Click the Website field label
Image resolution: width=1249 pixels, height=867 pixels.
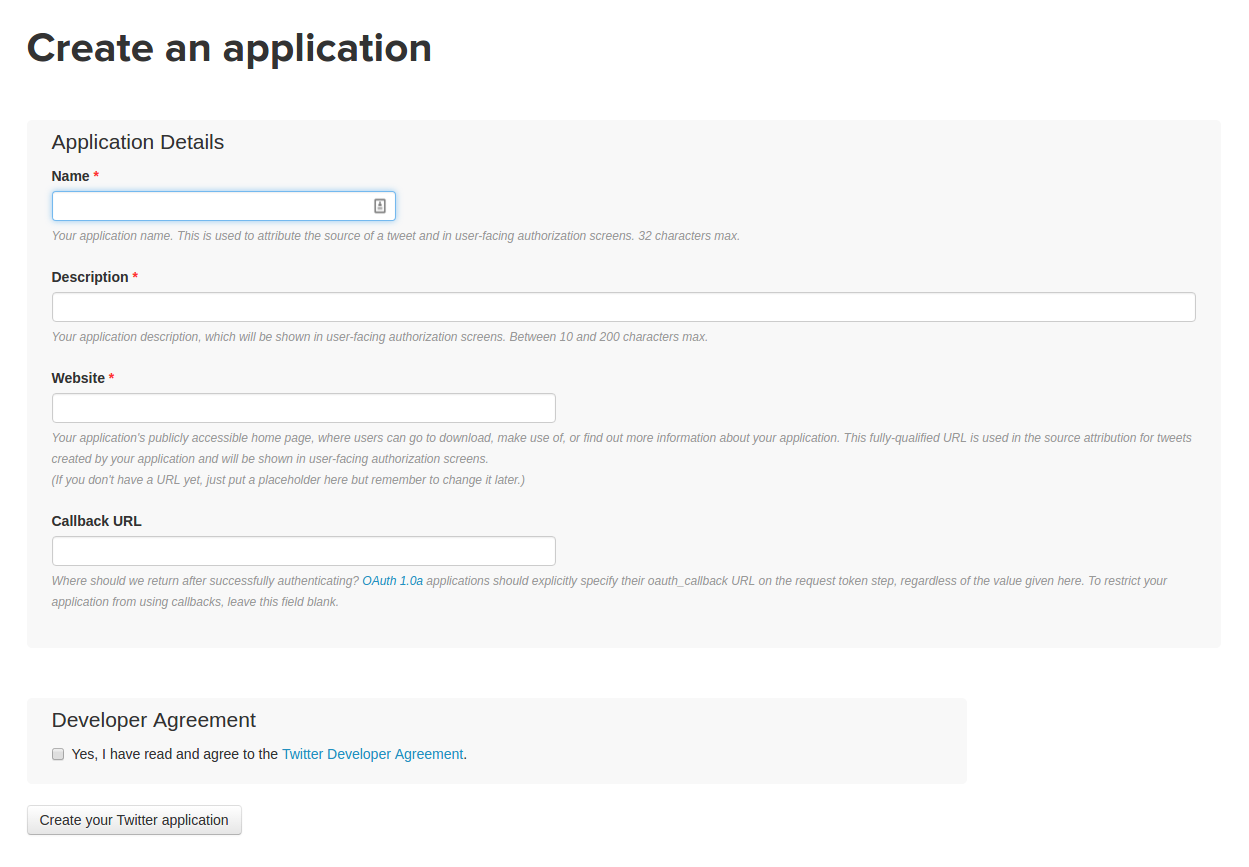coord(78,378)
